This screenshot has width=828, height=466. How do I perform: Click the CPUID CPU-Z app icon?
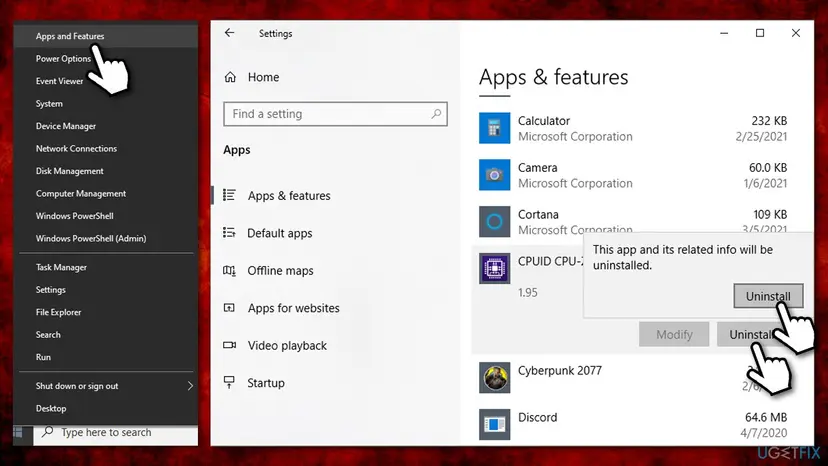point(494,268)
